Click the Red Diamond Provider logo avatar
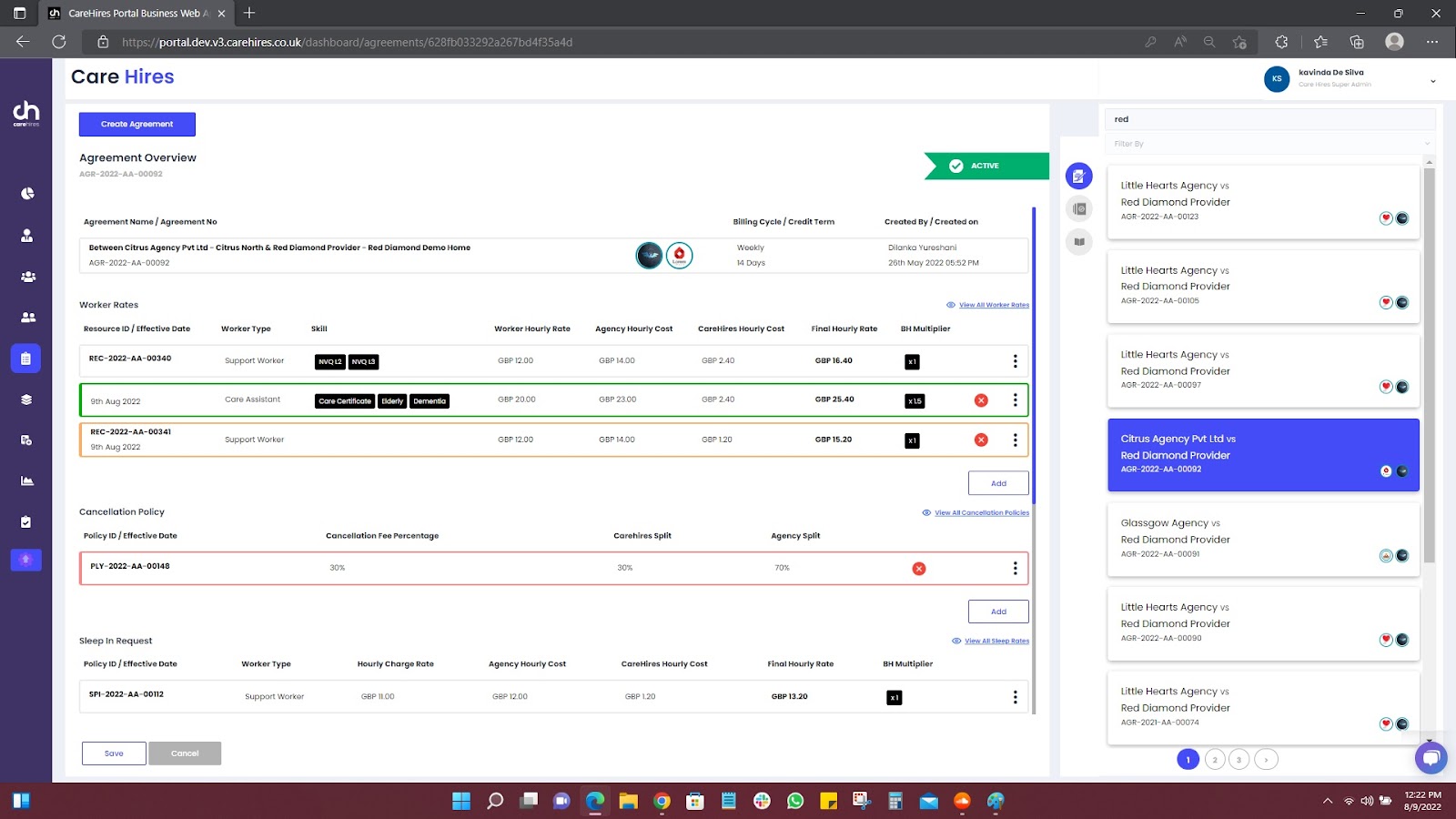 679,256
